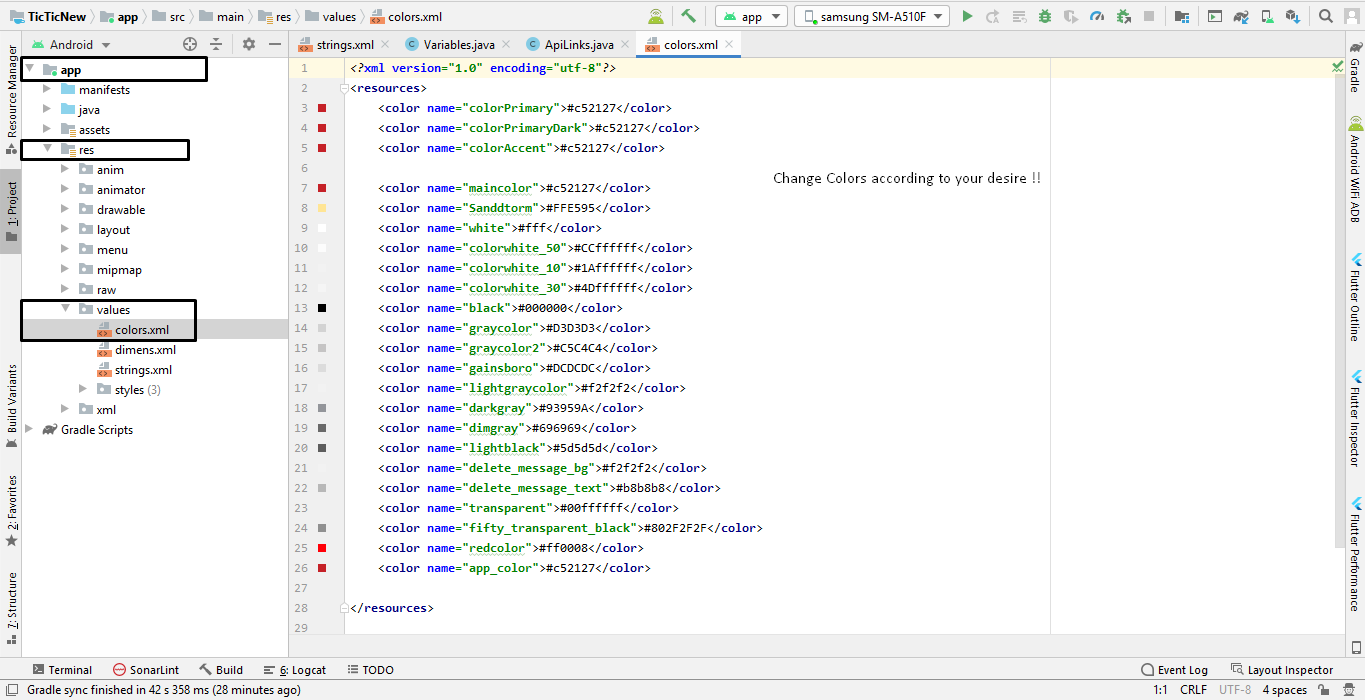Open the app run configuration dropdown

tap(750, 17)
